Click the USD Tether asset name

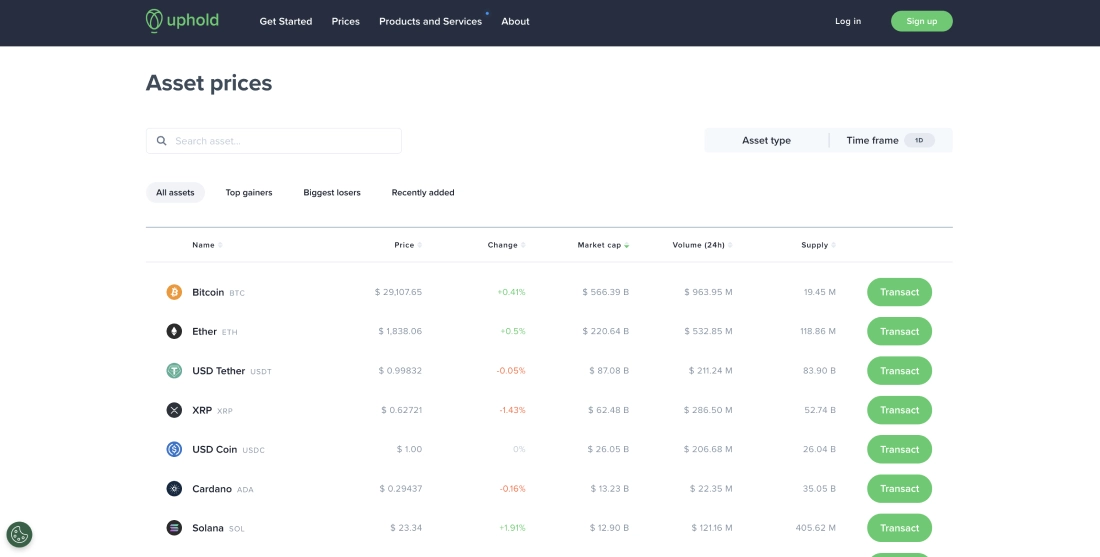tap(218, 370)
